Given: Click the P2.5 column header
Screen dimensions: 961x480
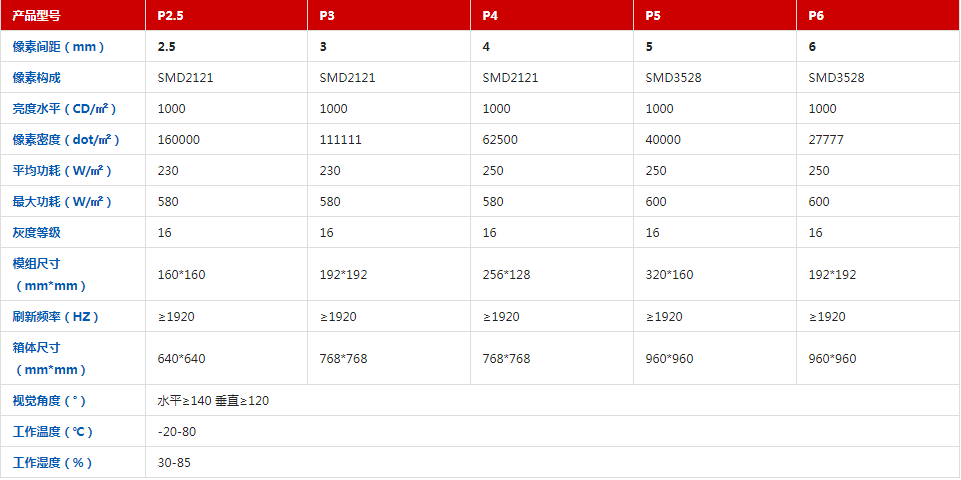Looking at the screenshot, I should tap(171, 16).
